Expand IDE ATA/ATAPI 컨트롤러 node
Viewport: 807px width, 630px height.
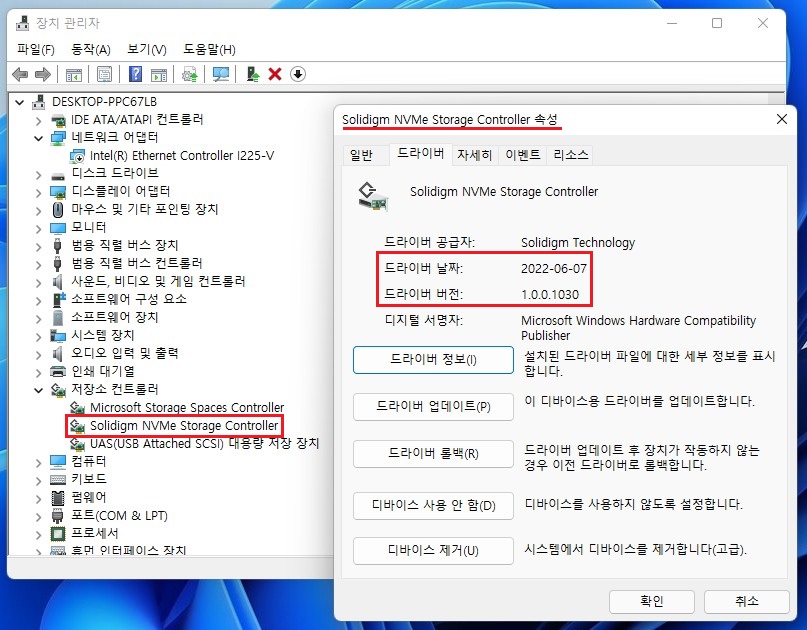(39, 120)
